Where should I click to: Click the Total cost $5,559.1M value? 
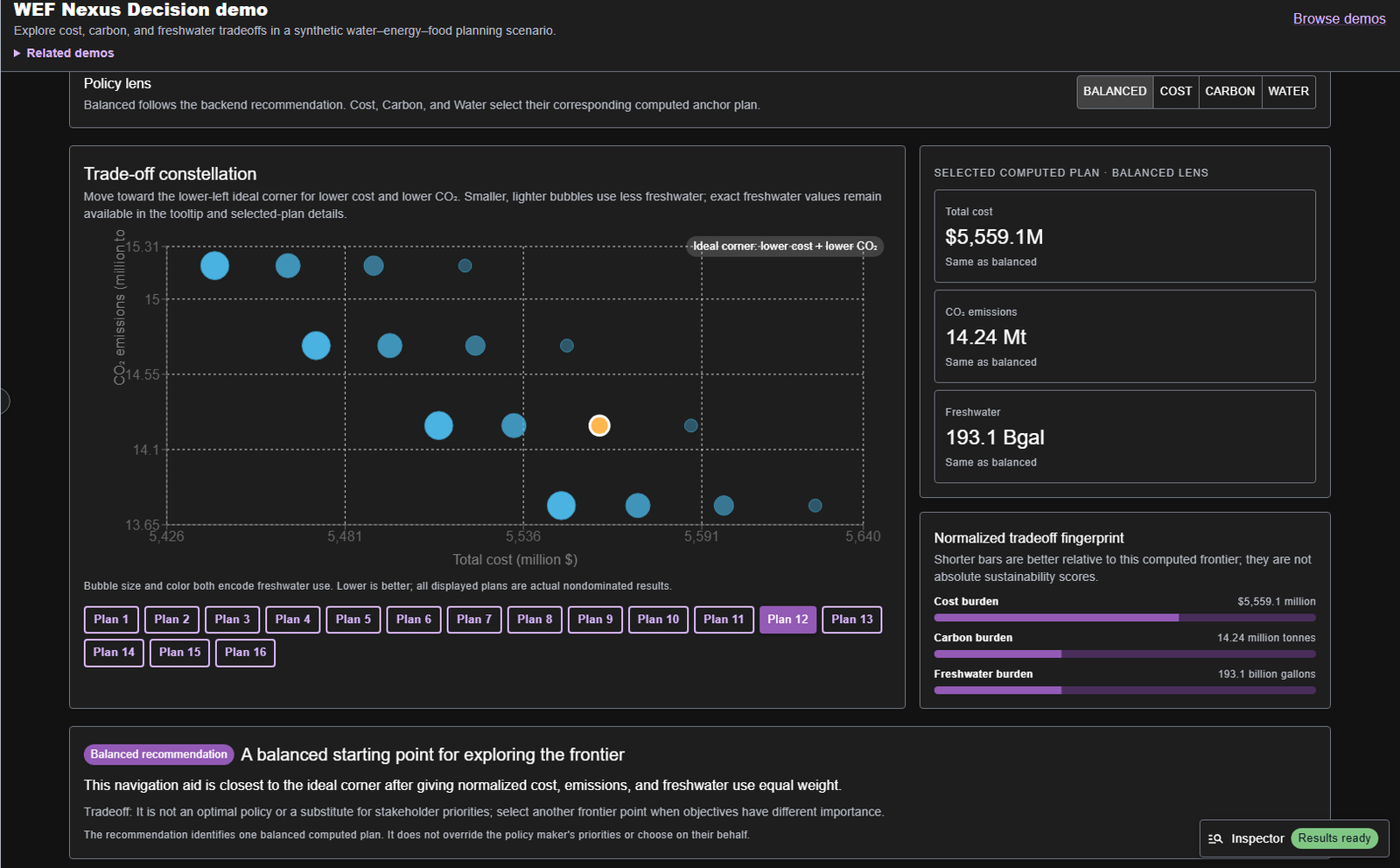994,237
